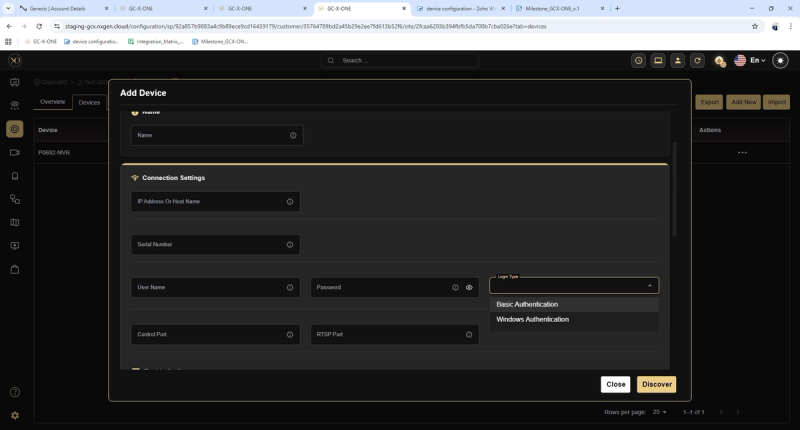Click the Add Device dialog scrollbar
800x430 pixels.
coord(674,189)
